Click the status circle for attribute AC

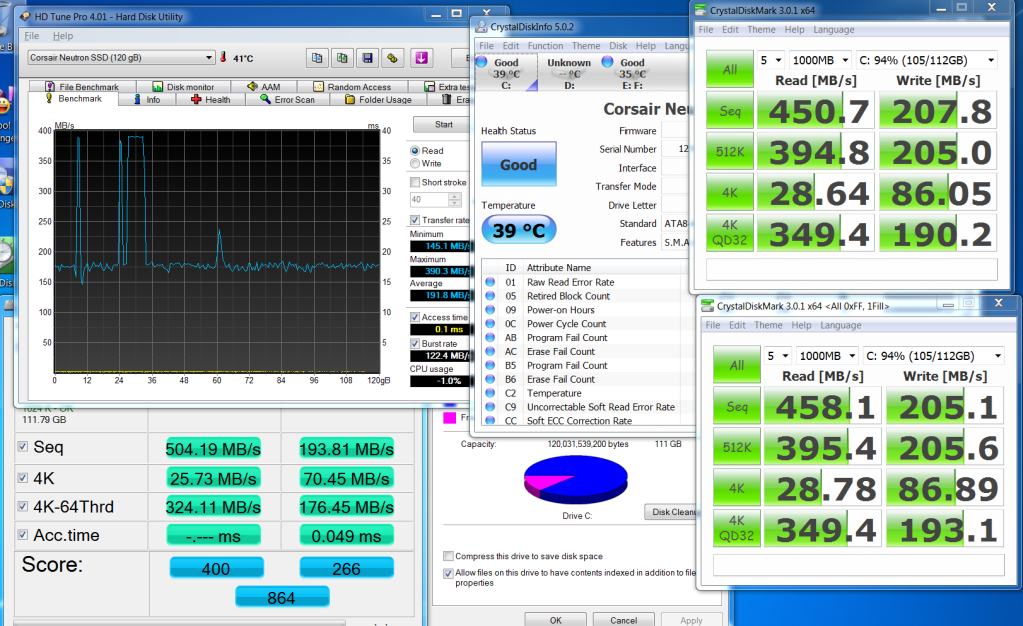click(490, 351)
